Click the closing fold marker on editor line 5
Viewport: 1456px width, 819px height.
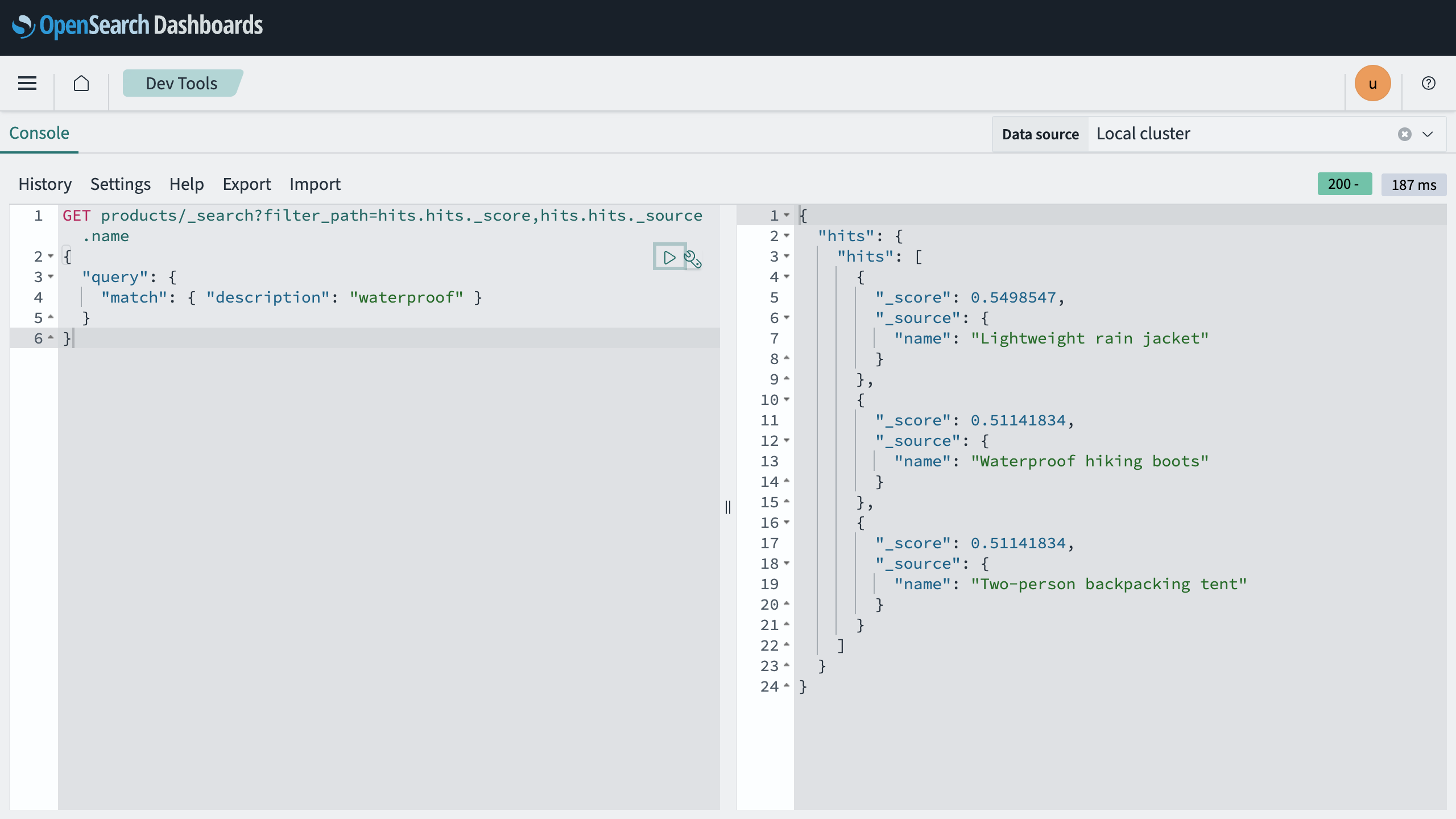(51, 317)
